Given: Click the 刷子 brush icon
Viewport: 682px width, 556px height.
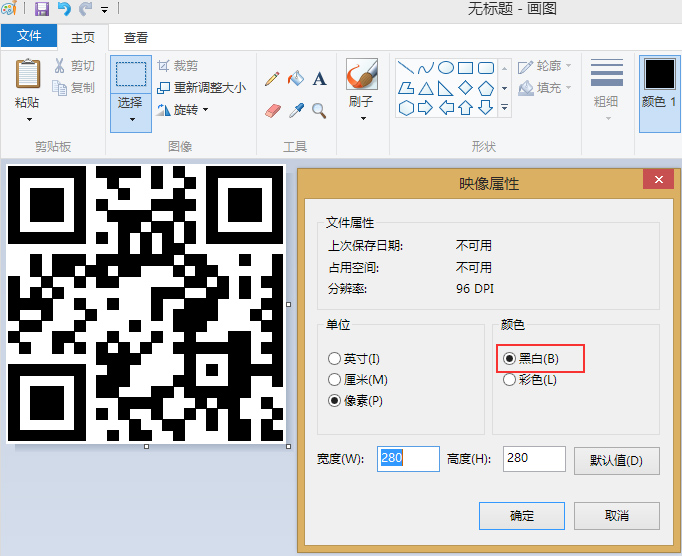Looking at the screenshot, I should [x=361, y=74].
